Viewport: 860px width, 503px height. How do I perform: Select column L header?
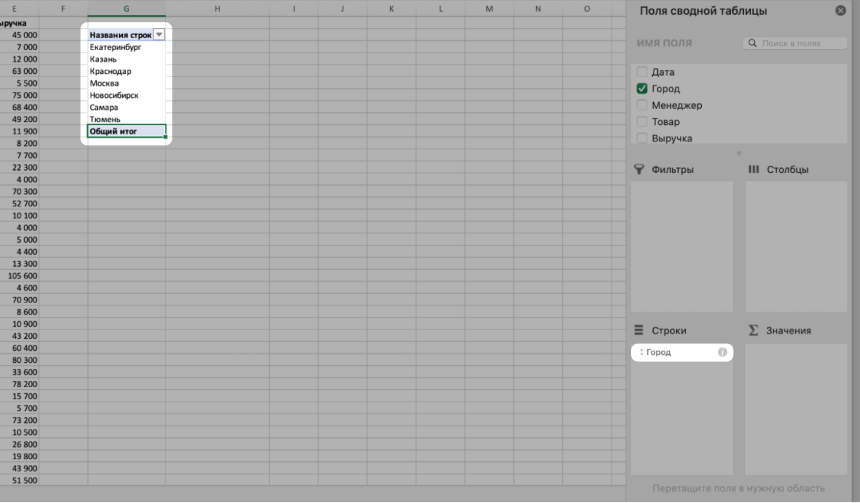(x=440, y=9)
